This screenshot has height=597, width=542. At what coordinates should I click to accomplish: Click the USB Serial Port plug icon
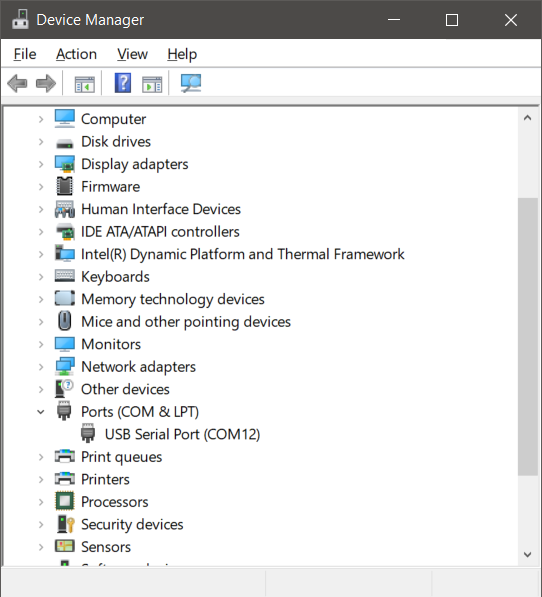[x=88, y=433]
